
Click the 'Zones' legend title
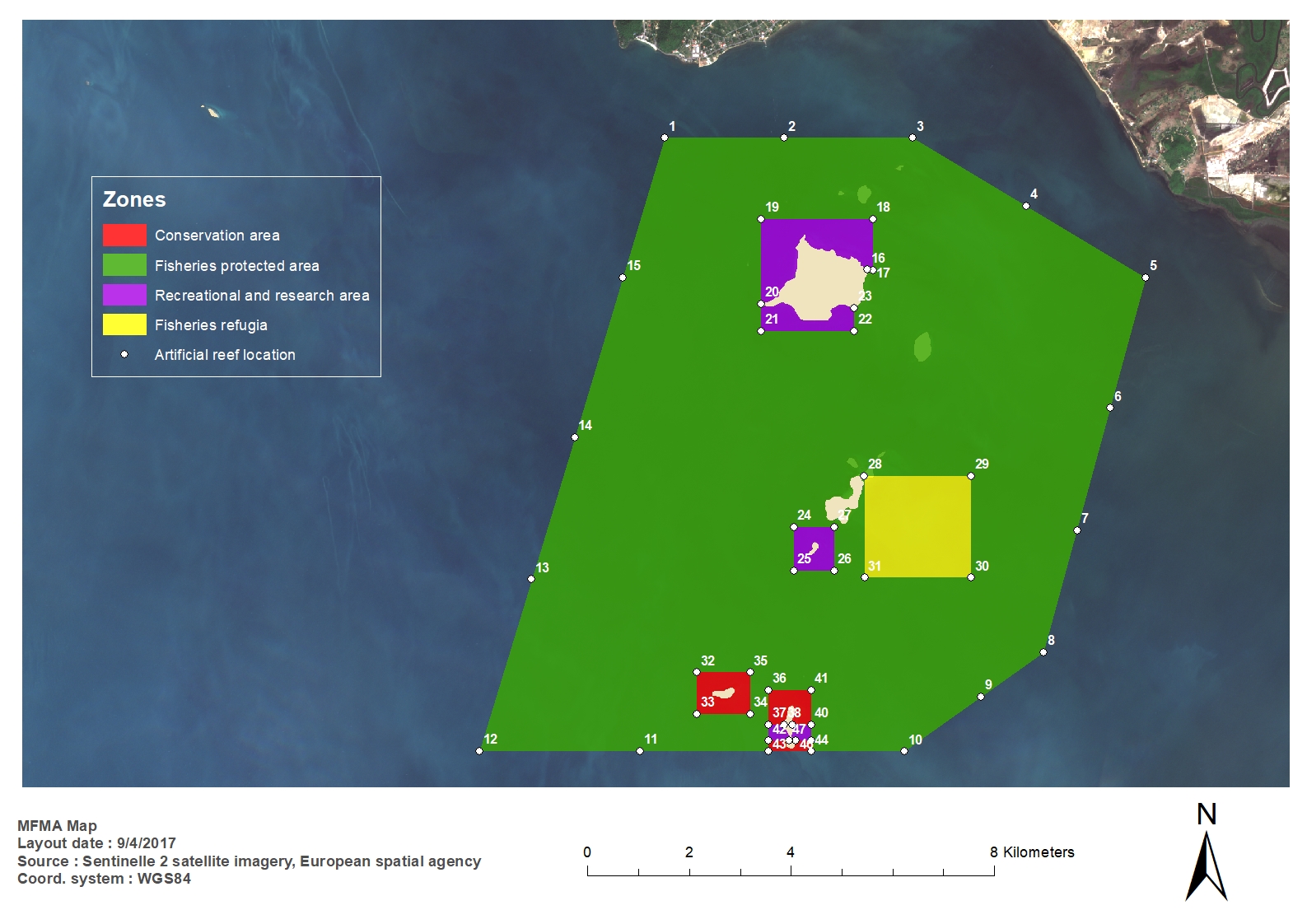[134, 199]
